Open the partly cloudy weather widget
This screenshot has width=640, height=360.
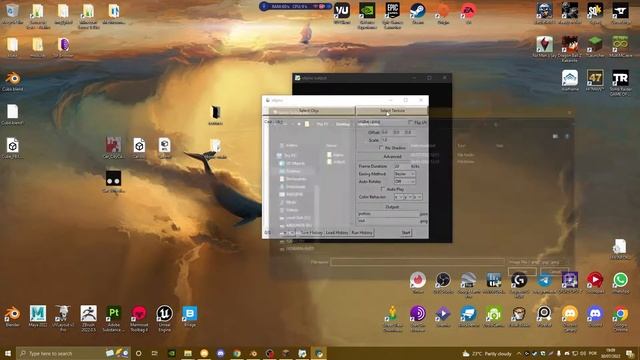(487, 353)
